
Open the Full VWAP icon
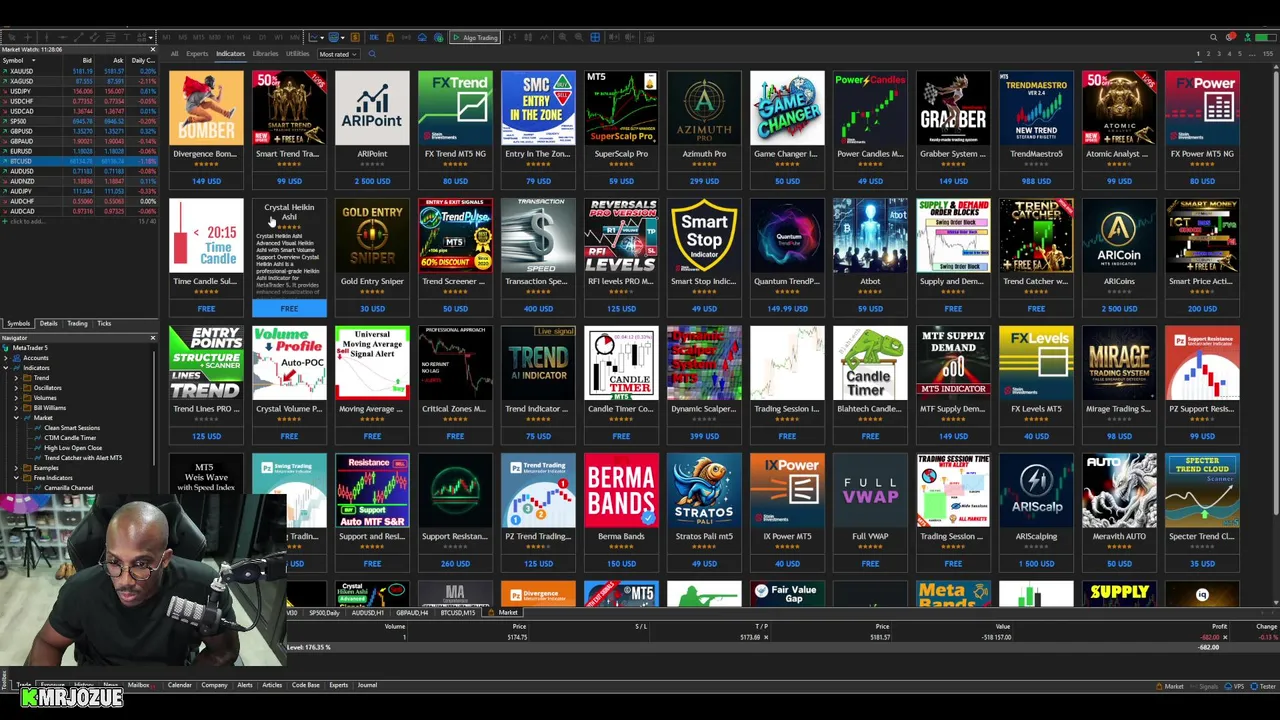pyautogui.click(x=870, y=491)
